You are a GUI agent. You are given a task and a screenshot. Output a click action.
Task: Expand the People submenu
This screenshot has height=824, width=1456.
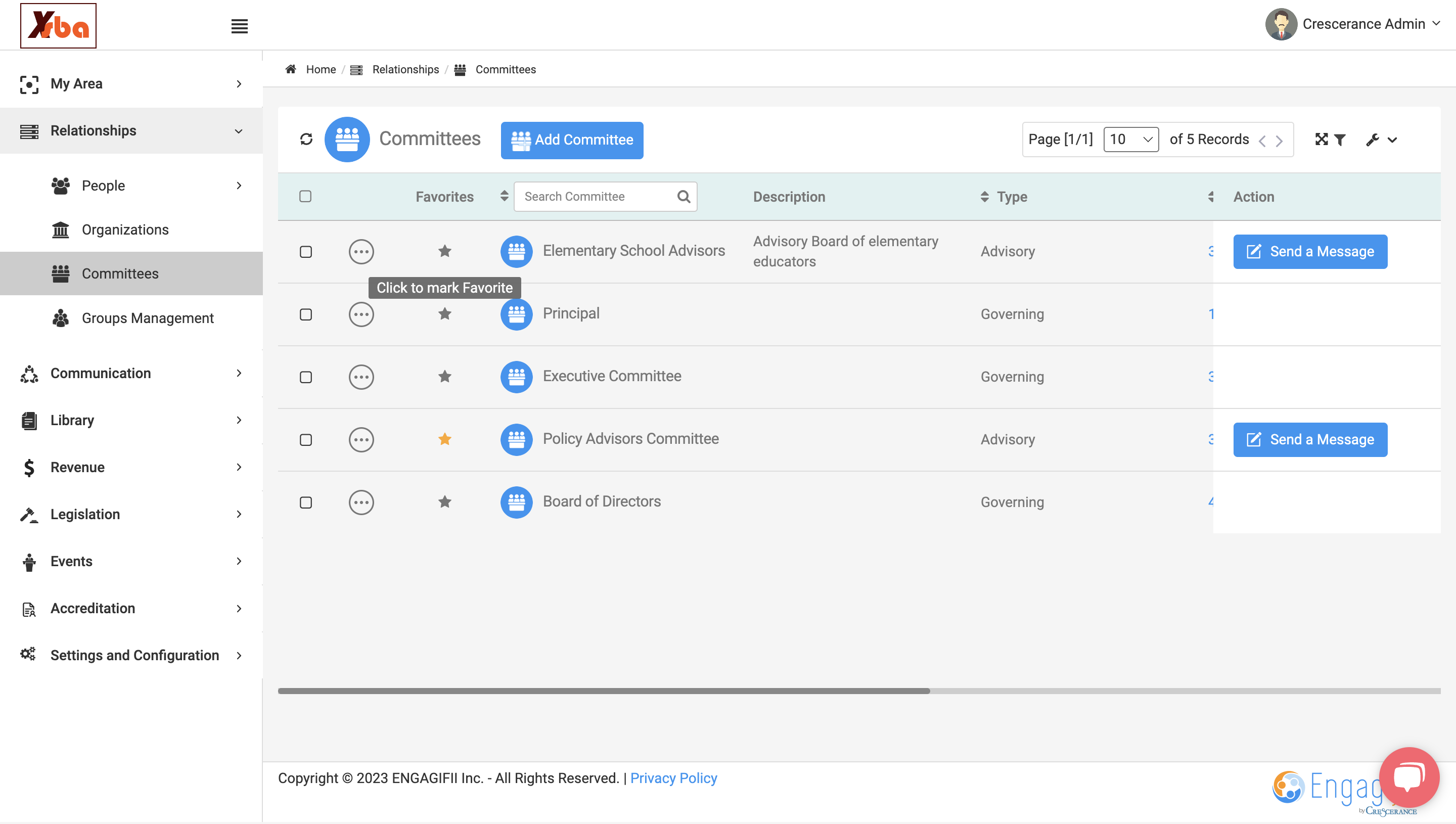point(239,186)
